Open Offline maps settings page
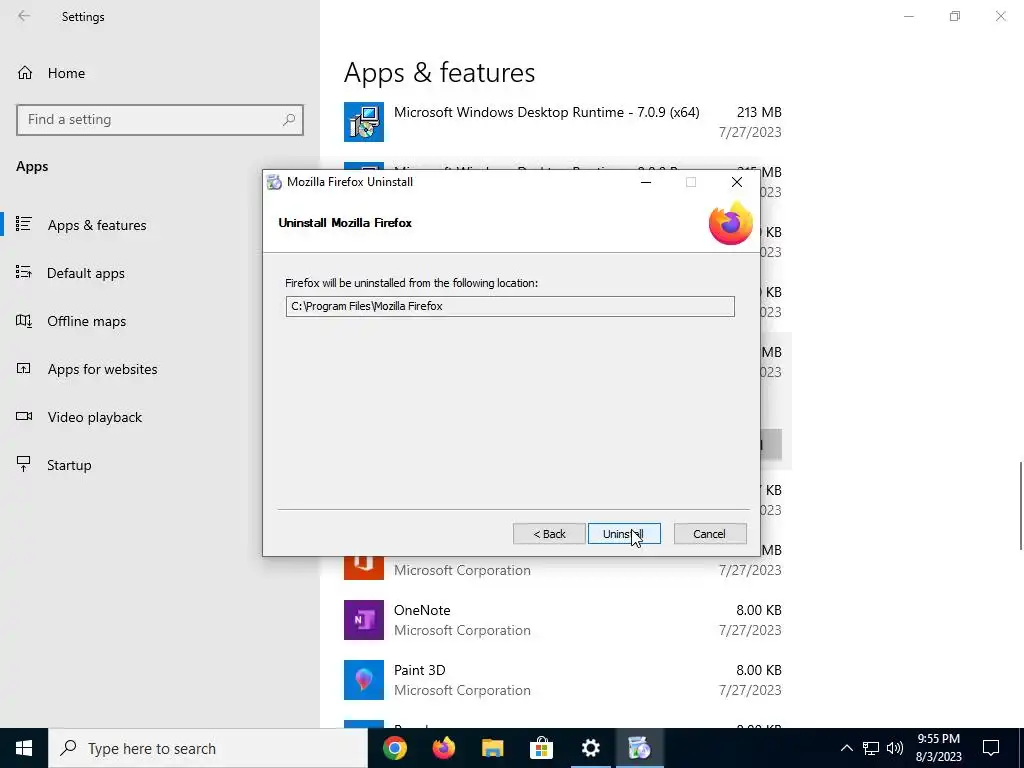1024x768 pixels. tap(86, 321)
